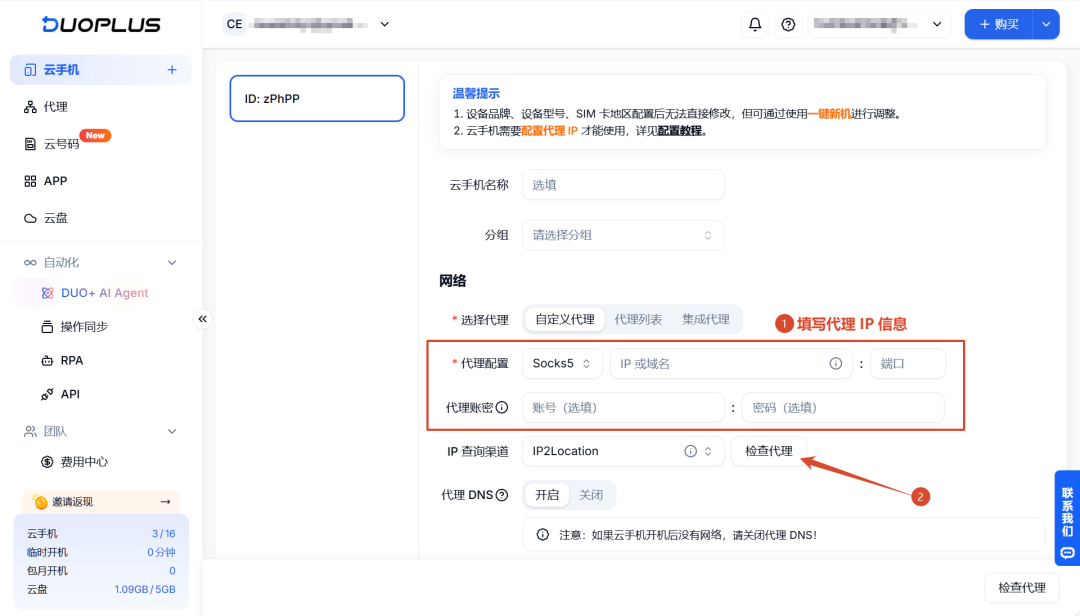Viewport: 1080px width, 616px height.
Task: Click the 检查代理 button in footer
Action: pos(1021,588)
